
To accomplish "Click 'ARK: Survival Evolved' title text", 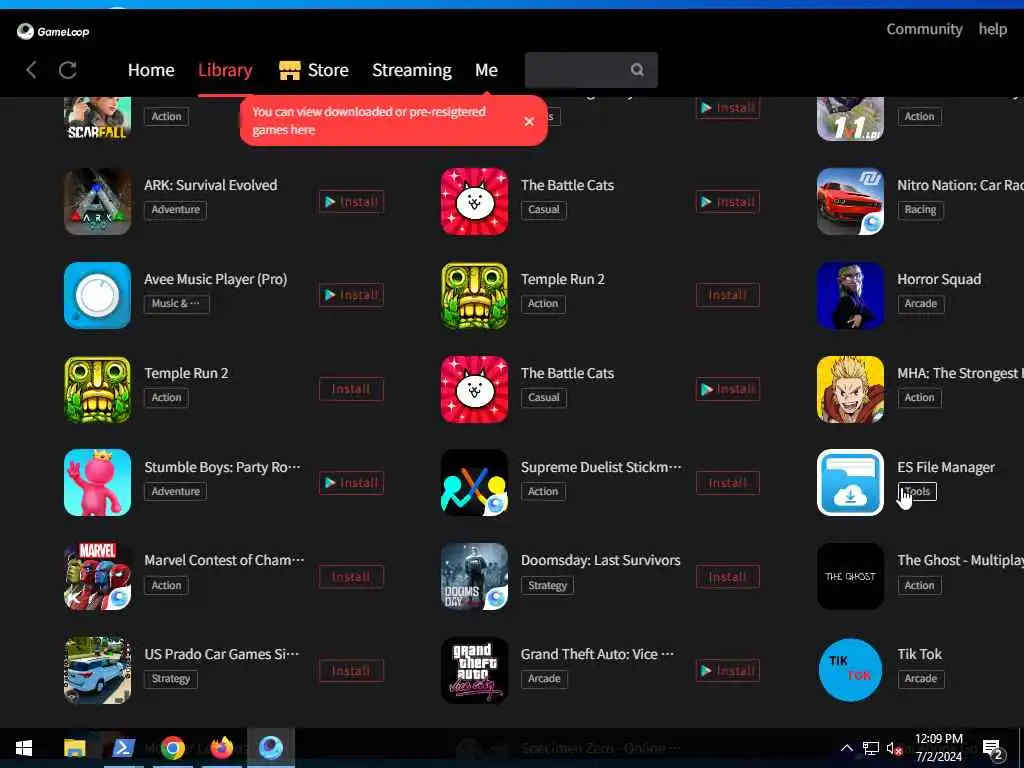I will 210,185.
